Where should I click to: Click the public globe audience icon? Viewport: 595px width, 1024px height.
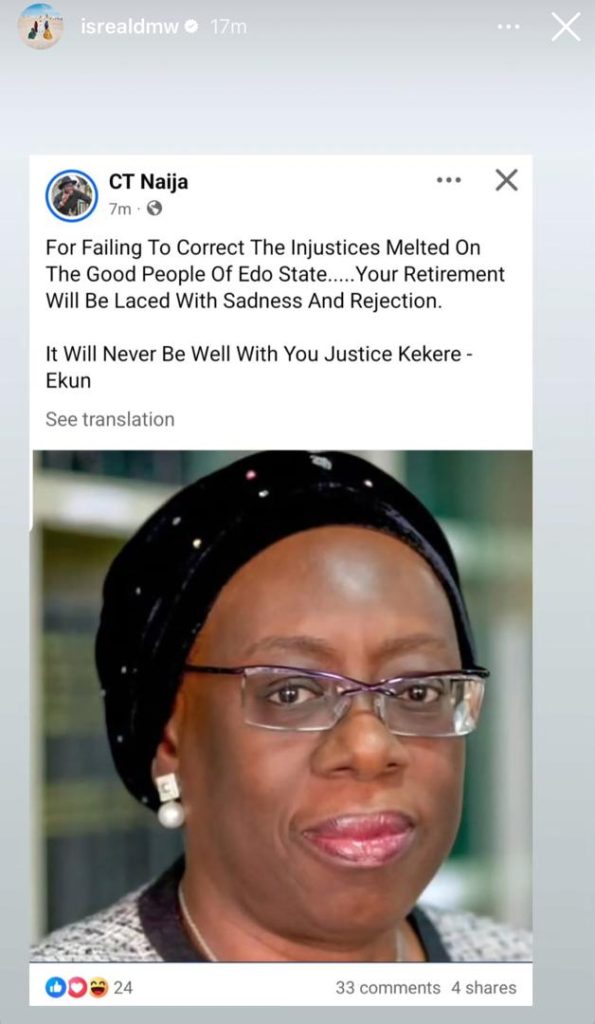tap(154, 208)
